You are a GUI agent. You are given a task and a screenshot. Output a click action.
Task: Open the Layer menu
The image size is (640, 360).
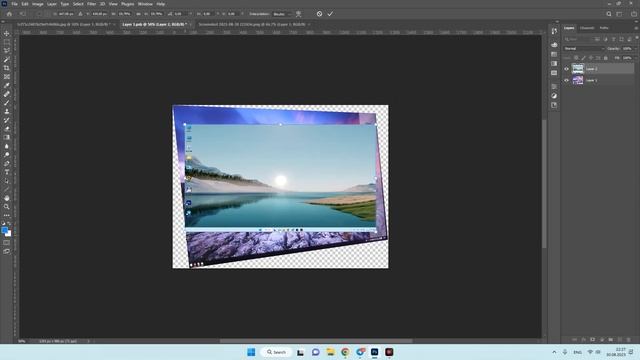click(52, 4)
